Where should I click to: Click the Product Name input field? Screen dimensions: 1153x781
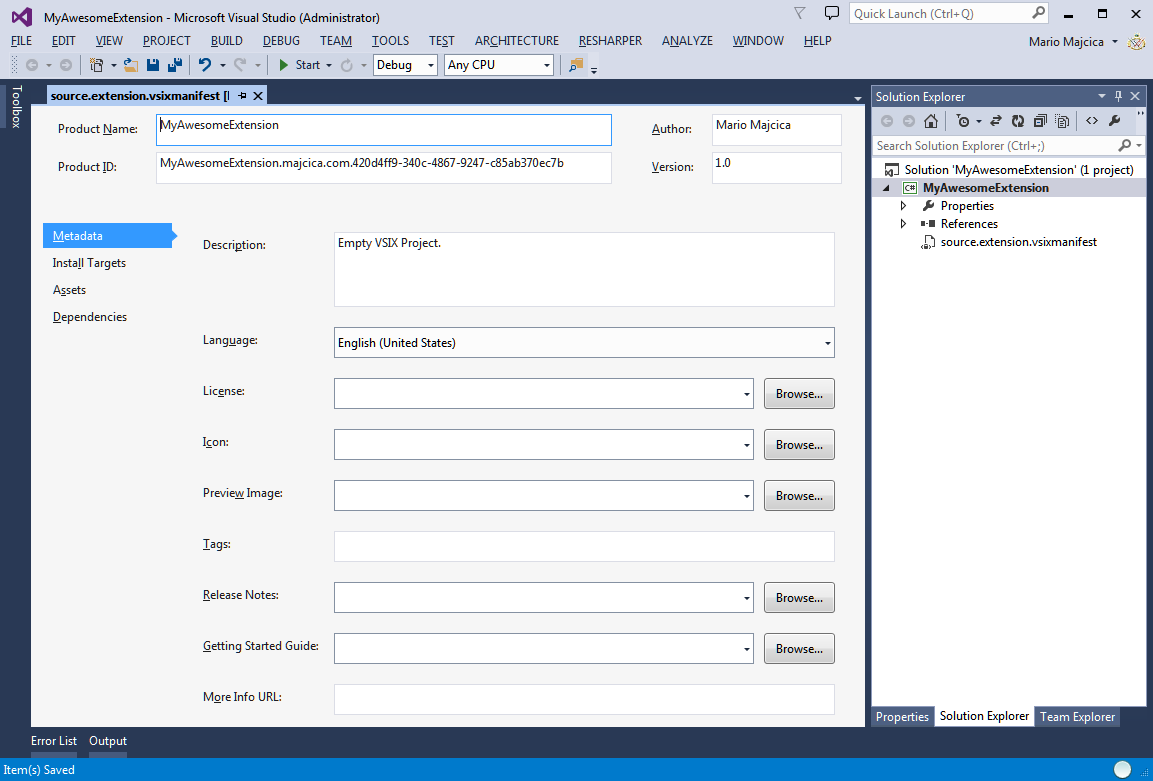click(x=384, y=130)
